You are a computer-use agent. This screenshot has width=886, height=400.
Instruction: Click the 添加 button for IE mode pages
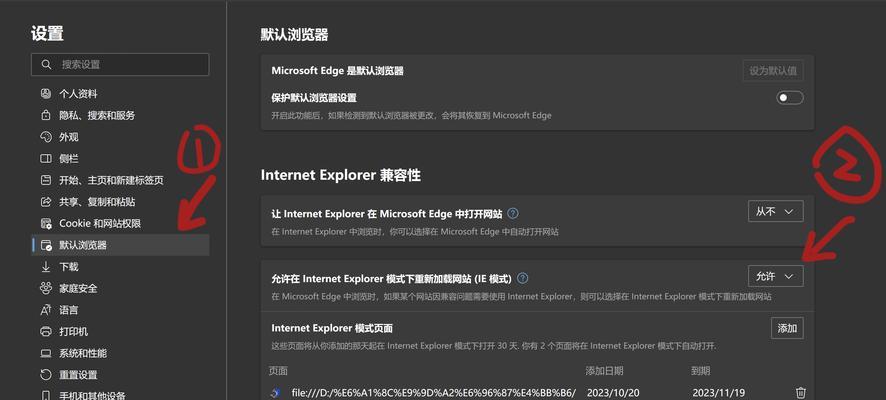(x=787, y=328)
